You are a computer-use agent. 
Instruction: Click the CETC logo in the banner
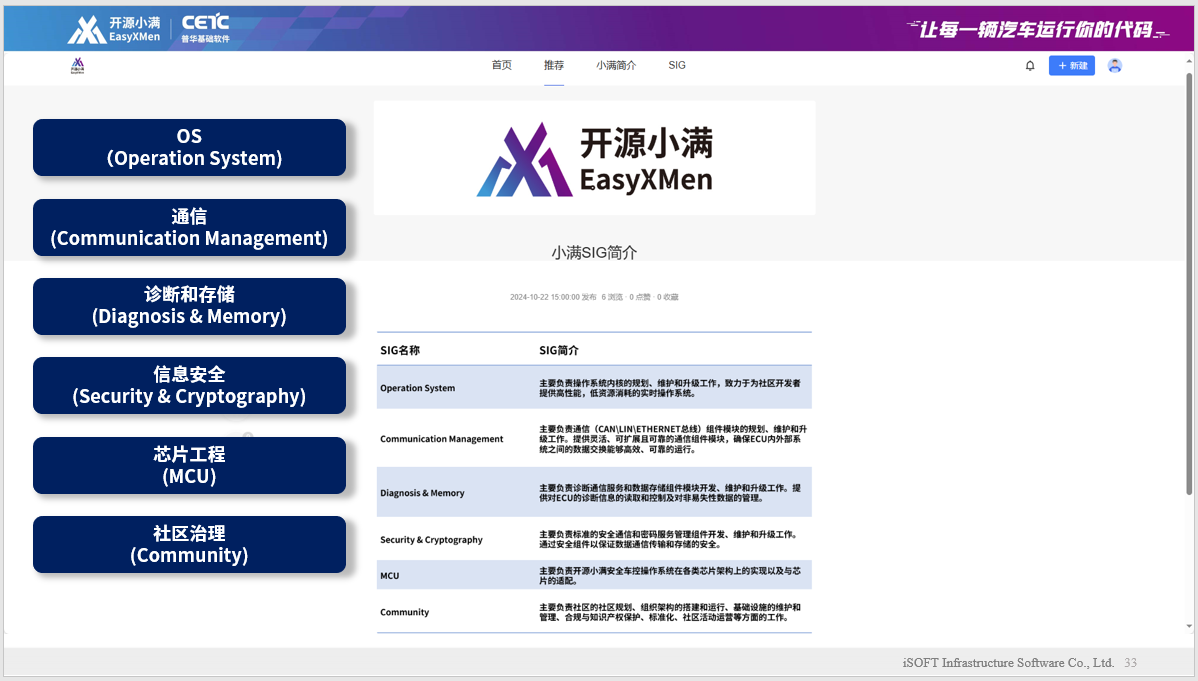coord(205,28)
